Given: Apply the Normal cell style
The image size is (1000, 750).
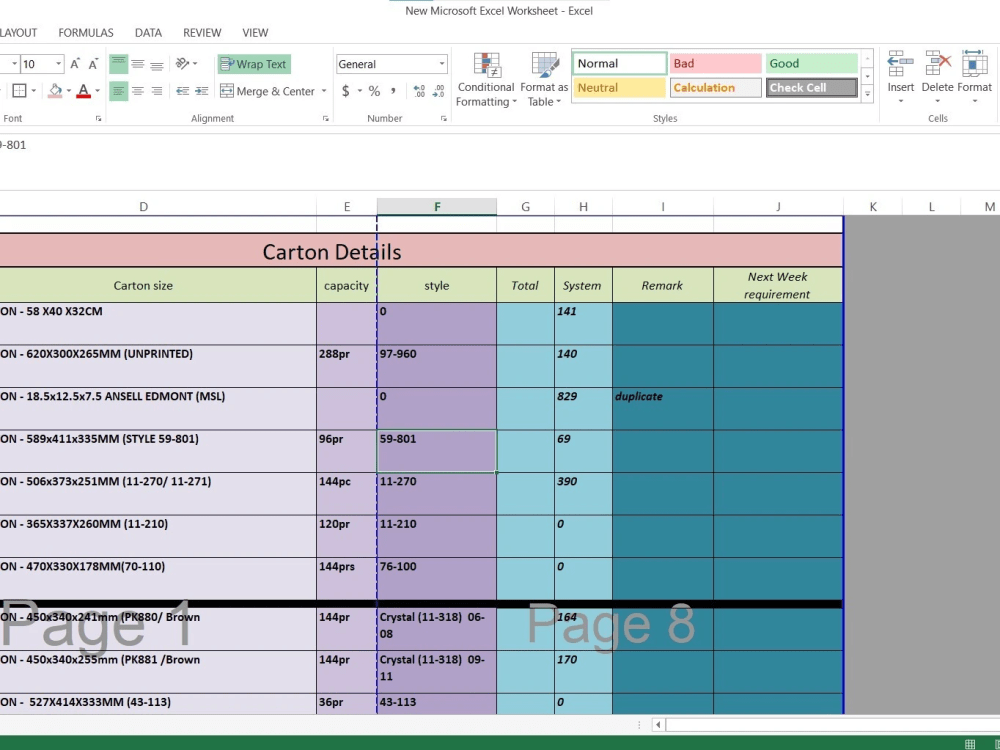Looking at the screenshot, I should [x=619, y=63].
